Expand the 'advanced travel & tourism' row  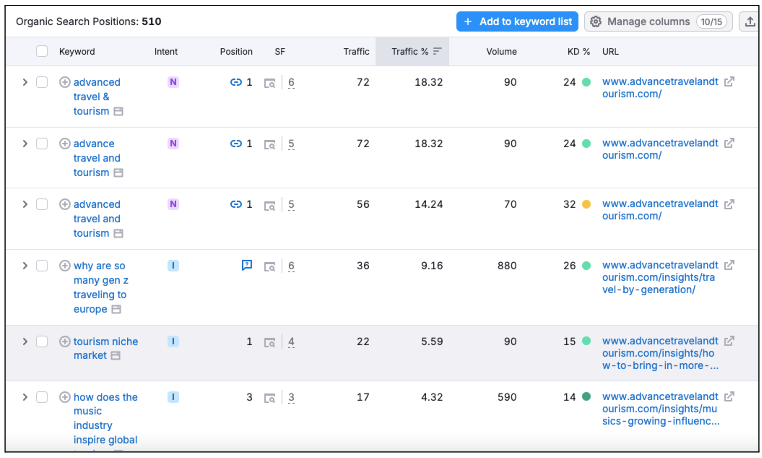click(25, 82)
